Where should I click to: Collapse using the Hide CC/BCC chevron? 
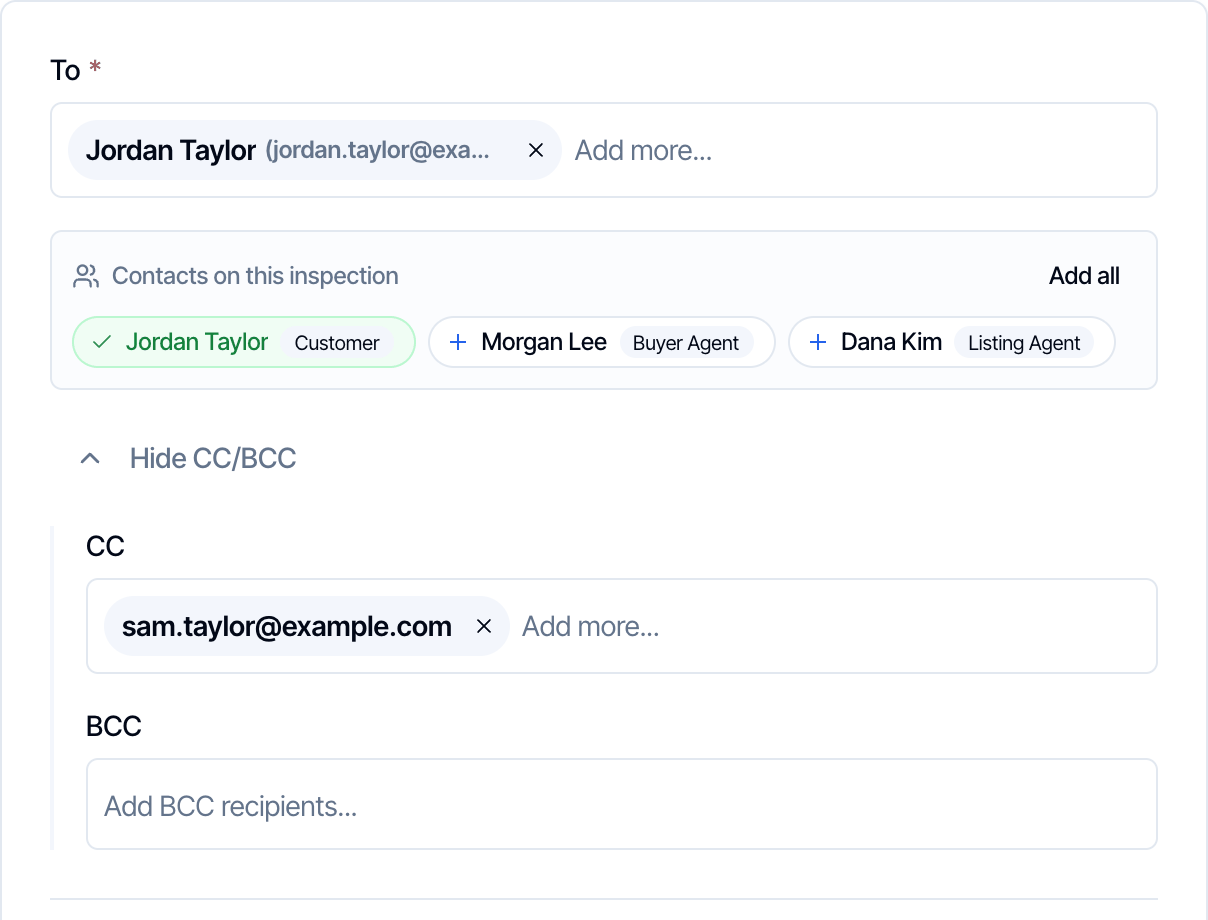pyautogui.click(x=90, y=458)
